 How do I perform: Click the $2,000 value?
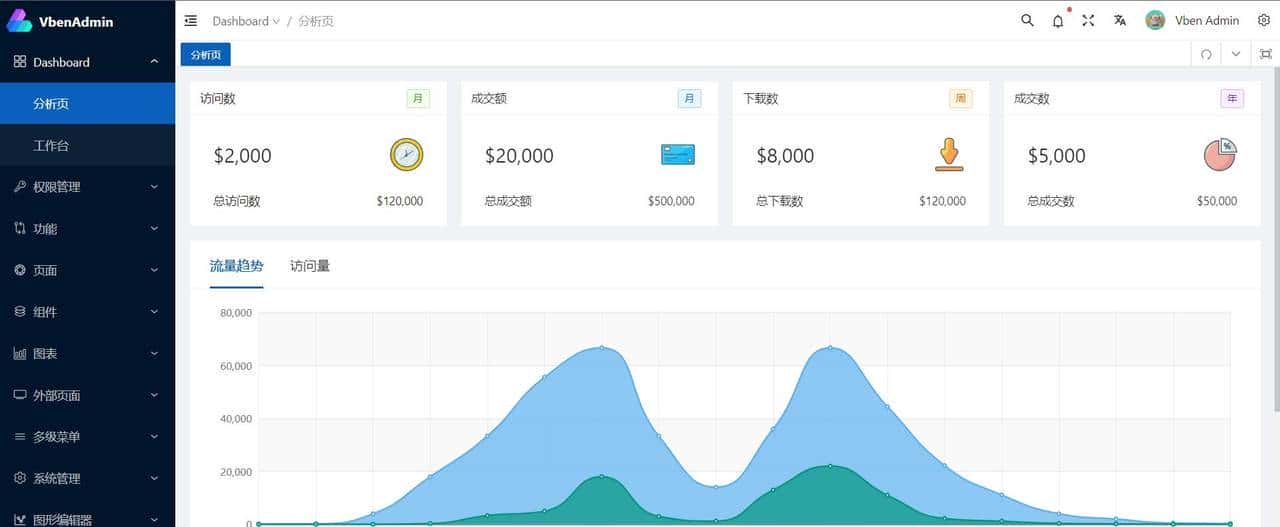point(243,156)
